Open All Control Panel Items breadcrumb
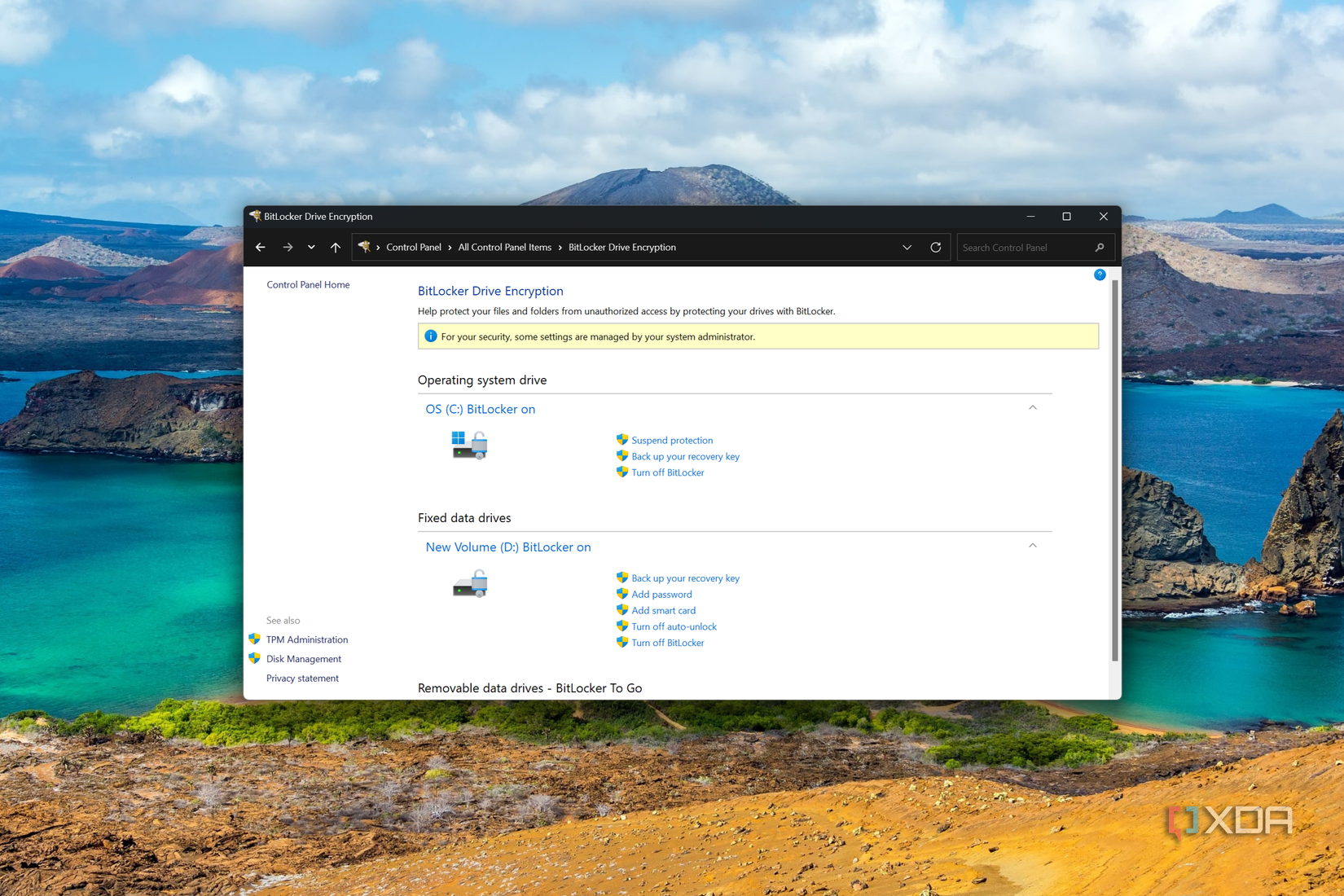Viewport: 1344px width, 896px height. click(x=504, y=247)
